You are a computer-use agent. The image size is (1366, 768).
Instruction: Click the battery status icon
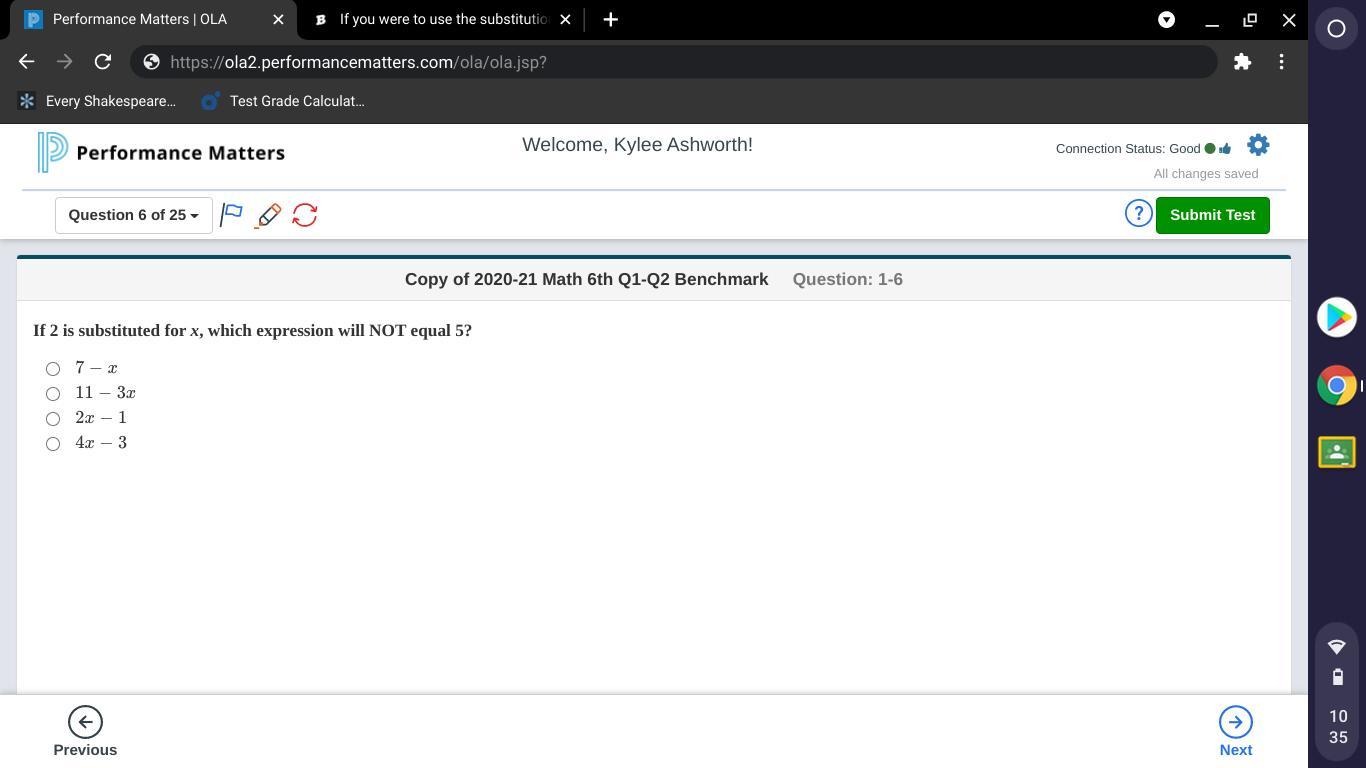[1337, 677]
